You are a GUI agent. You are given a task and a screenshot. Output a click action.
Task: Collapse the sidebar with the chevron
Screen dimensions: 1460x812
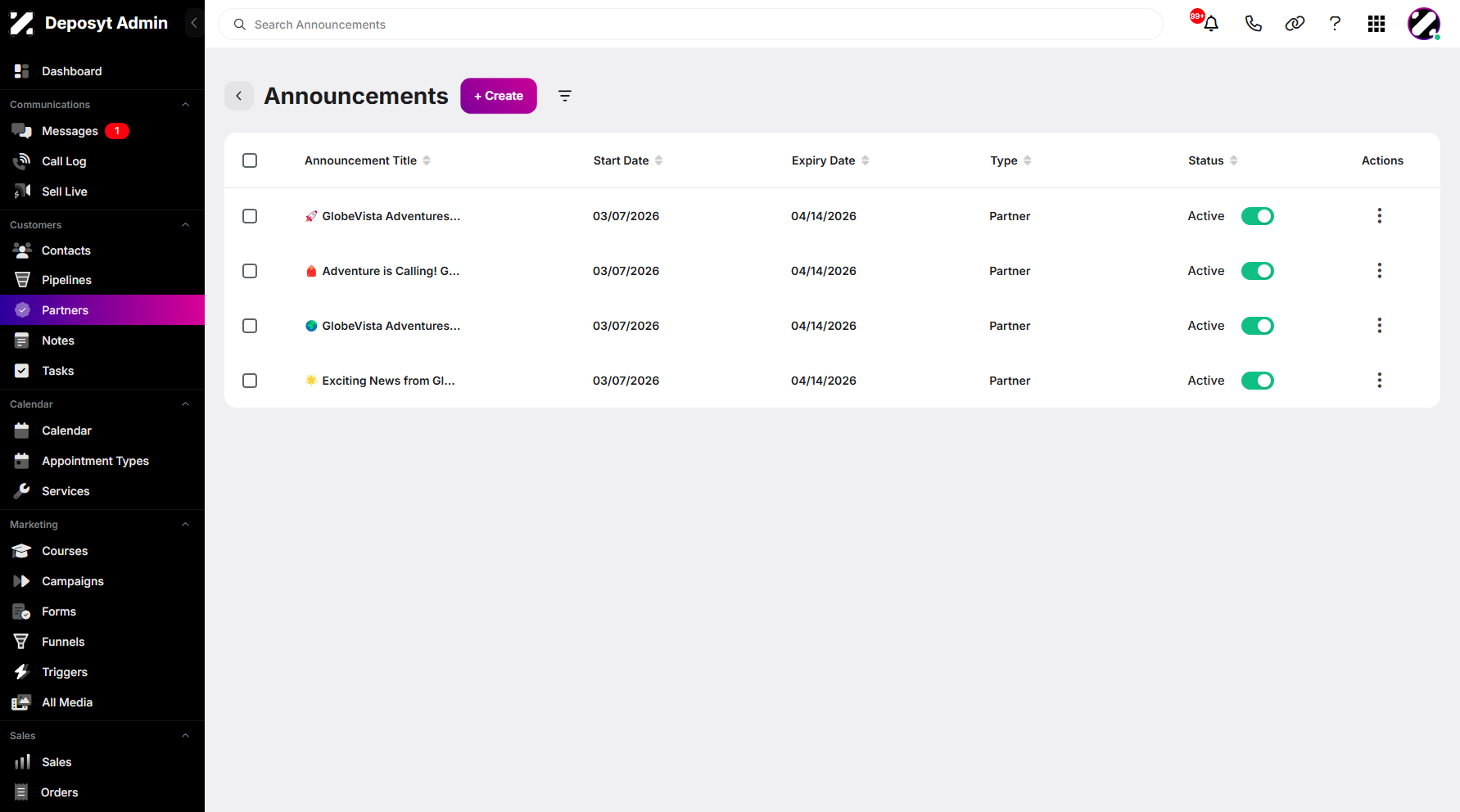194,23
